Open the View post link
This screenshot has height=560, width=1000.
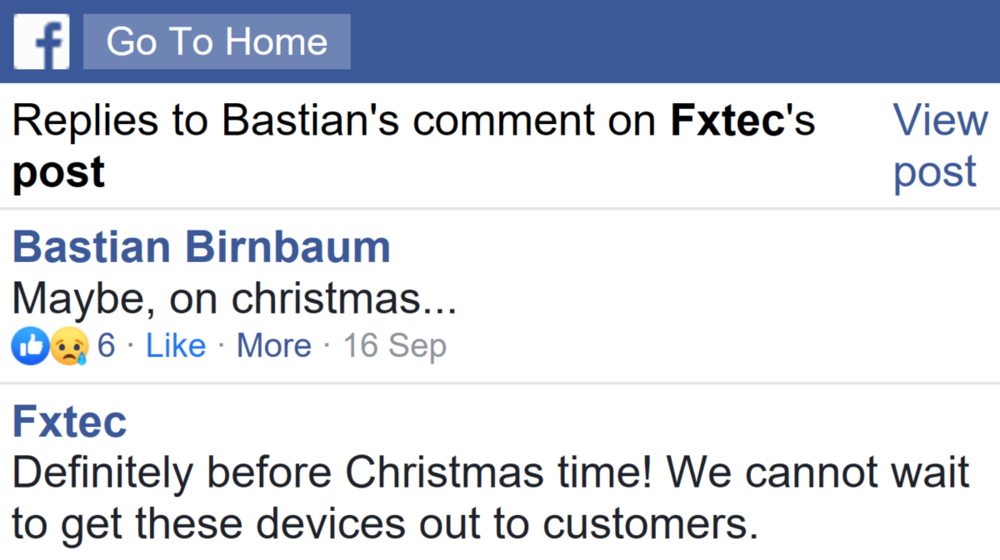(938, 146)
